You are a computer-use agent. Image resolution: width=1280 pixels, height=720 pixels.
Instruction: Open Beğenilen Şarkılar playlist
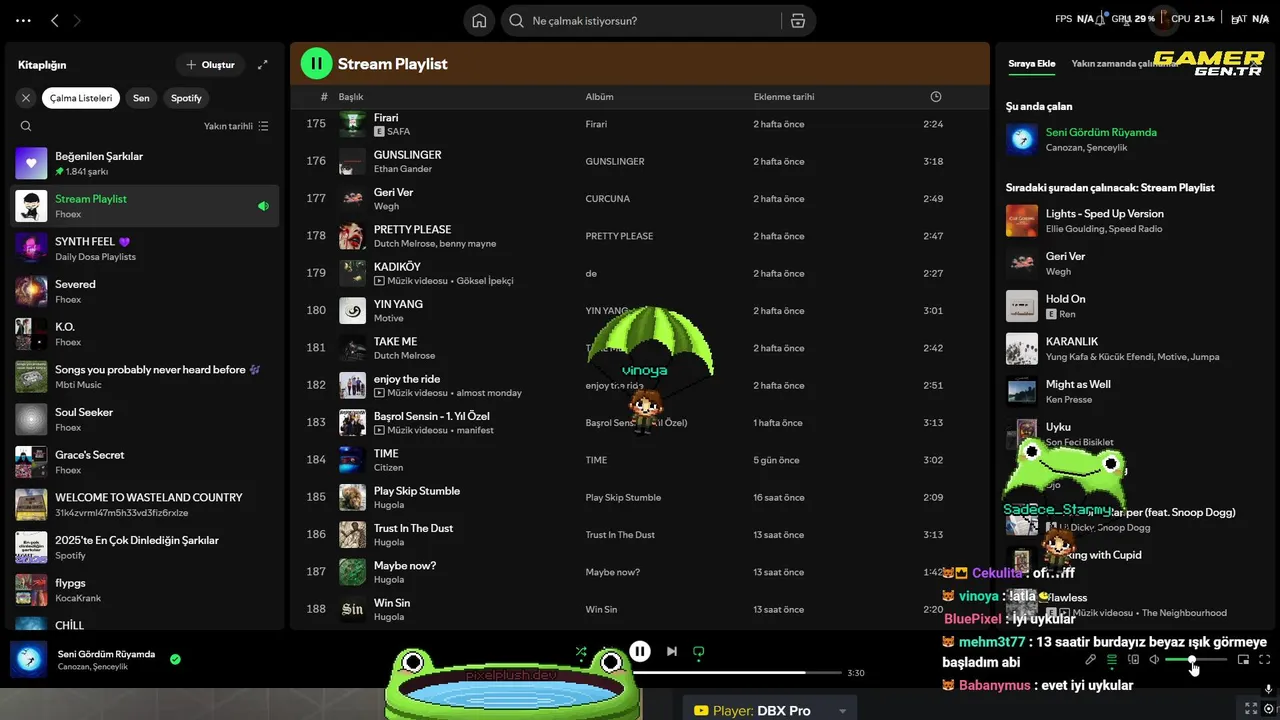coord(145,163)
